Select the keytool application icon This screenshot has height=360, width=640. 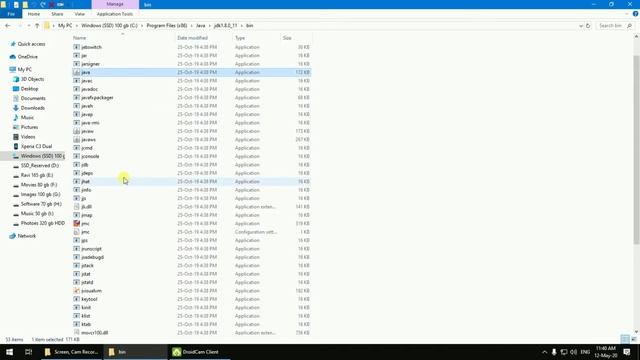click(76, 299)
